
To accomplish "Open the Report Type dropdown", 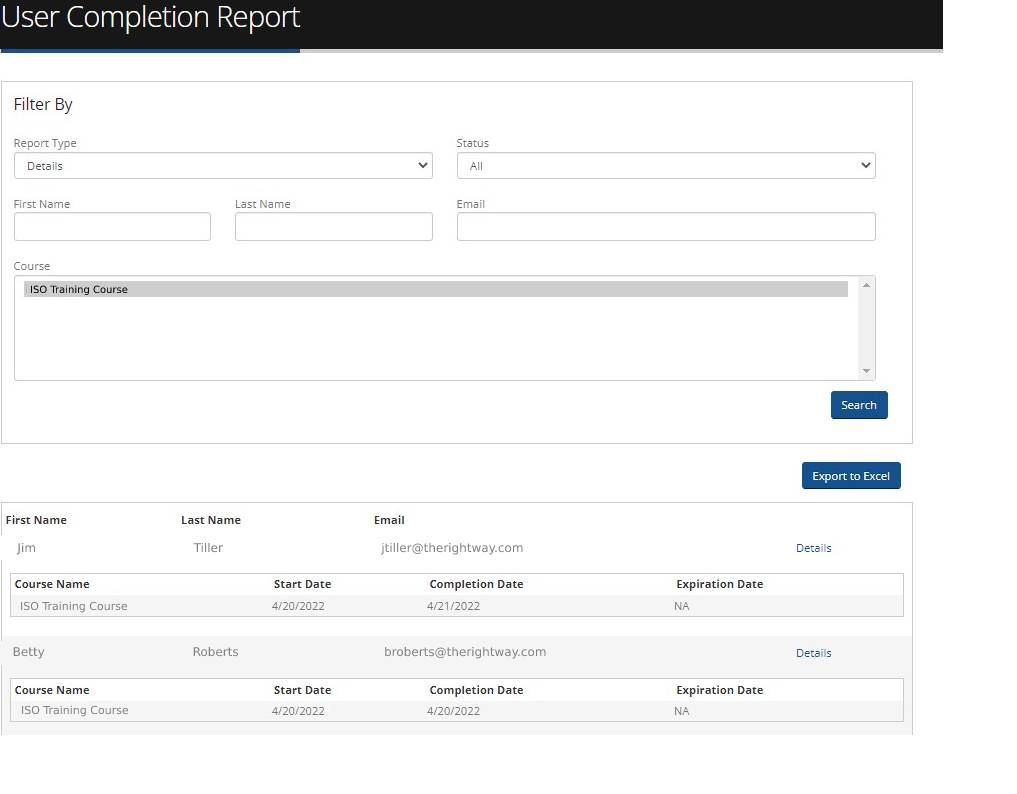I will tap(222, 166).
